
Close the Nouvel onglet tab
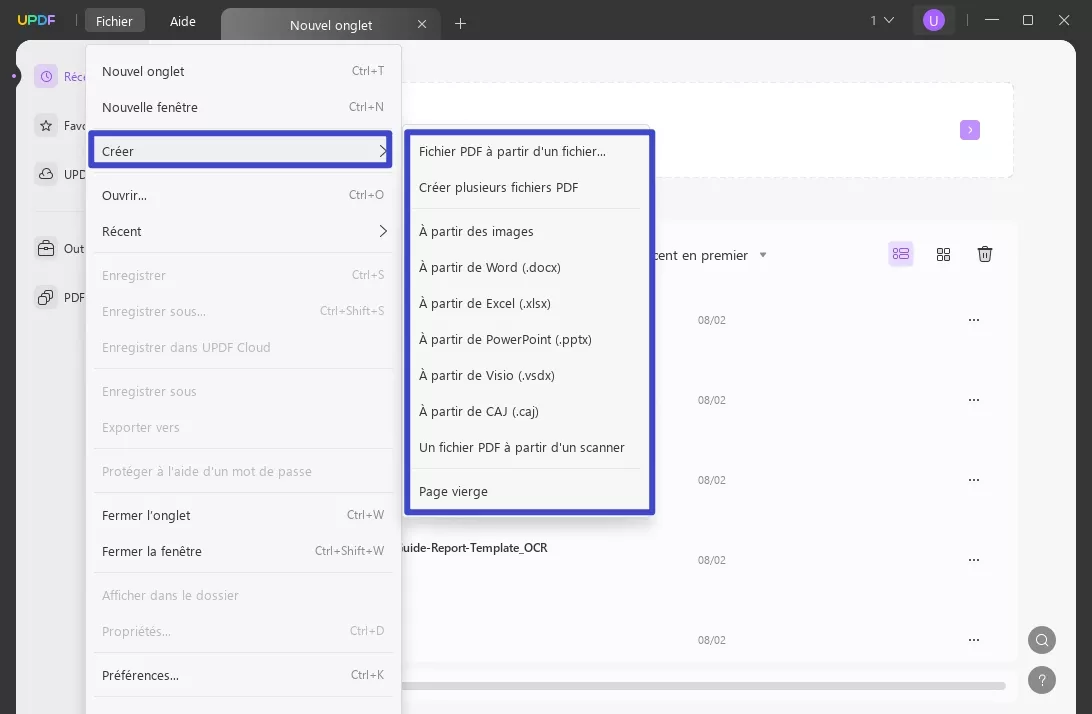click(422, 24)
